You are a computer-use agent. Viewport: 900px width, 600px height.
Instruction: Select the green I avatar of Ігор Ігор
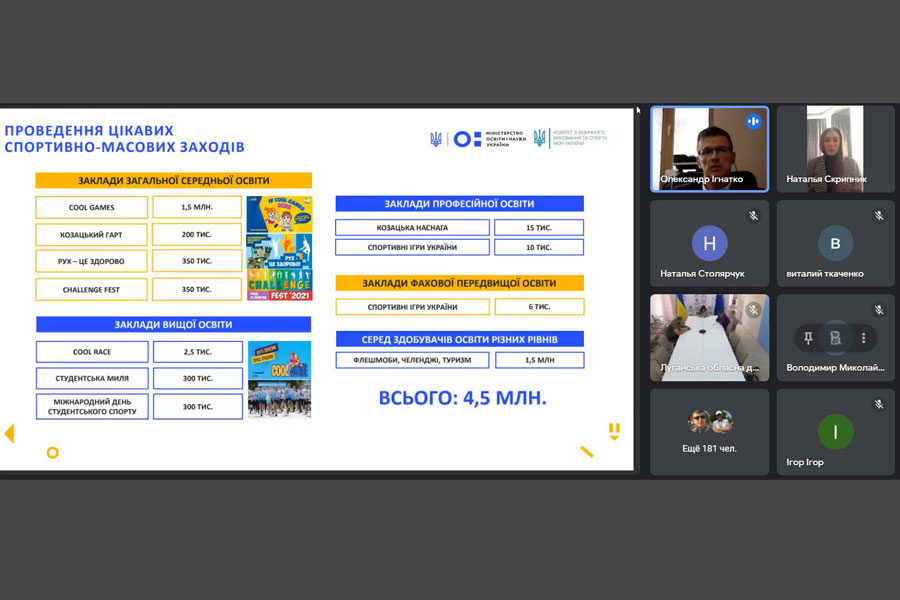[835, 432]
